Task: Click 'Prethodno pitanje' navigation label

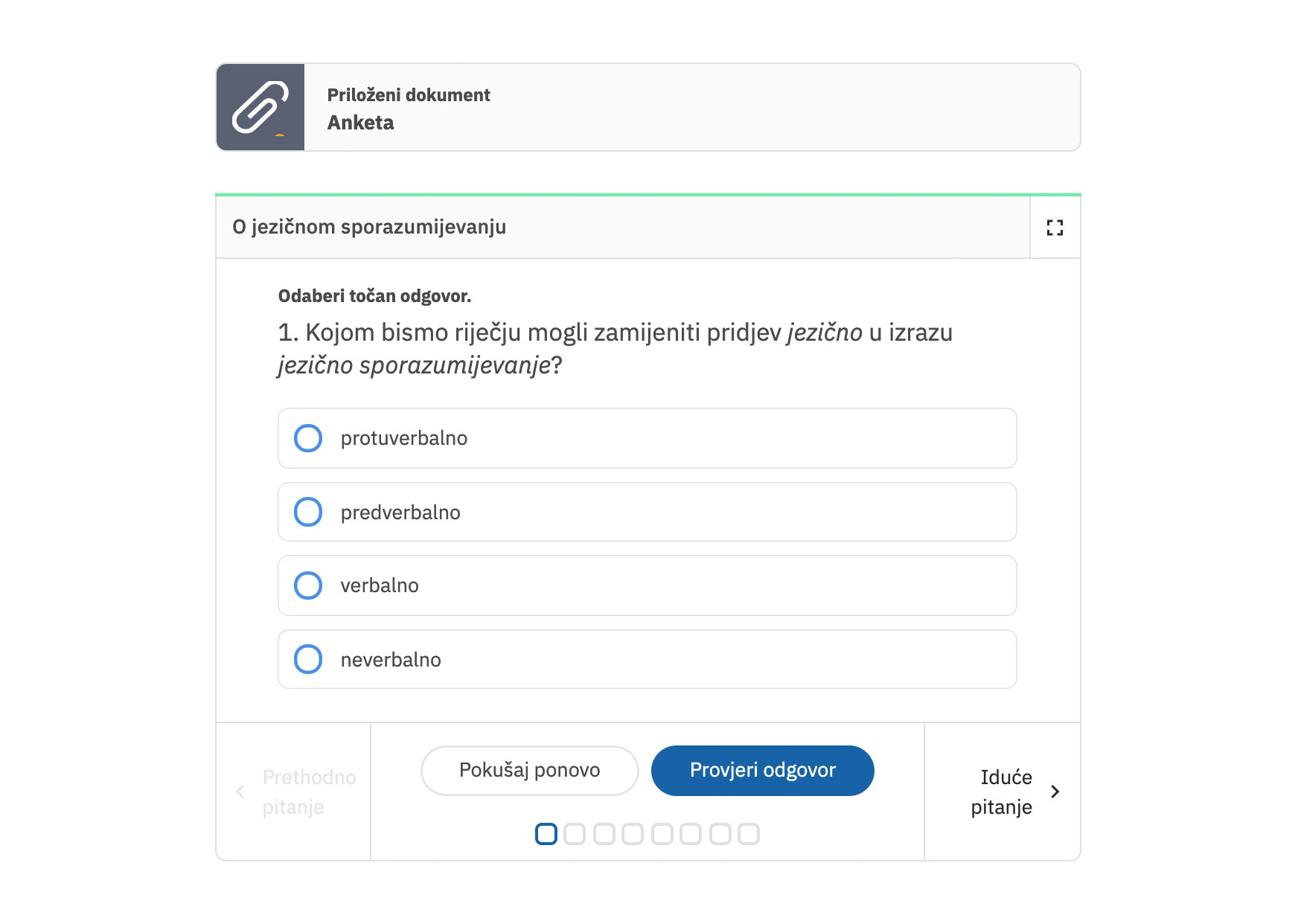Action: [x=309, y=792]
